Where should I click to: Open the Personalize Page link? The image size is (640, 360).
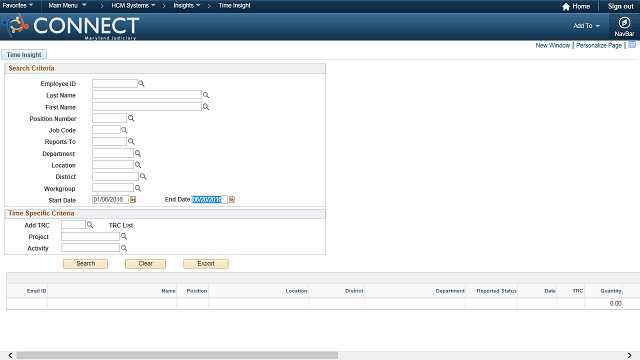599,45
